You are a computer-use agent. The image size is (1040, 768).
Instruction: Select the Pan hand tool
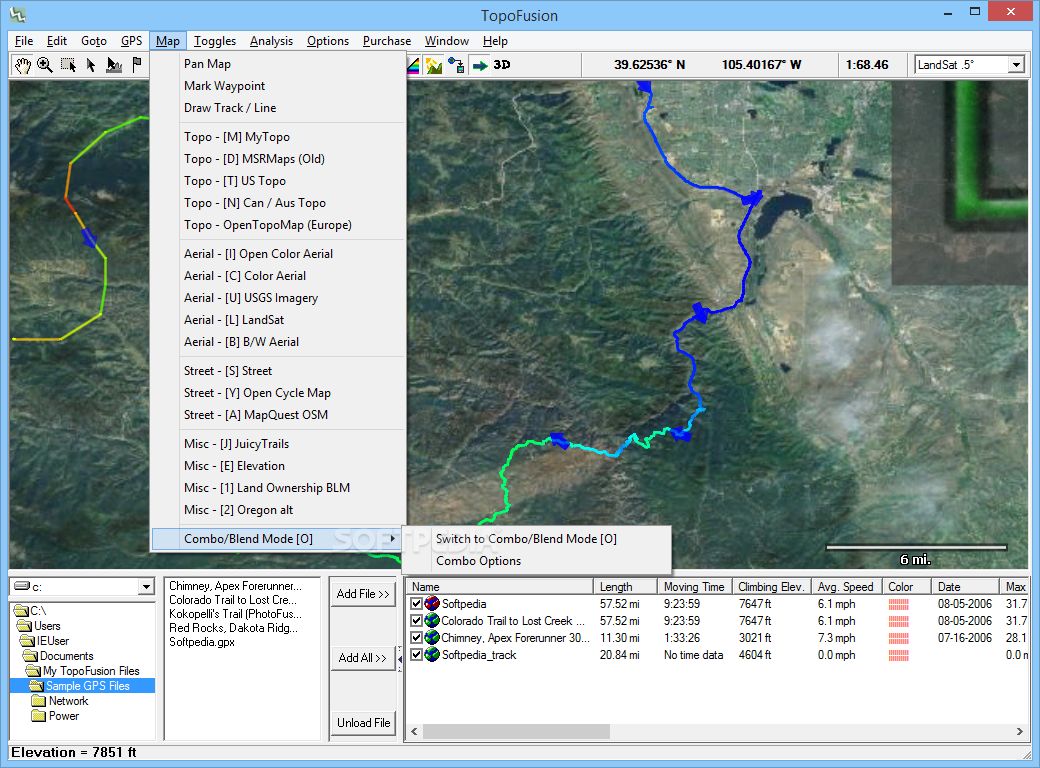[x=23, y=65]
